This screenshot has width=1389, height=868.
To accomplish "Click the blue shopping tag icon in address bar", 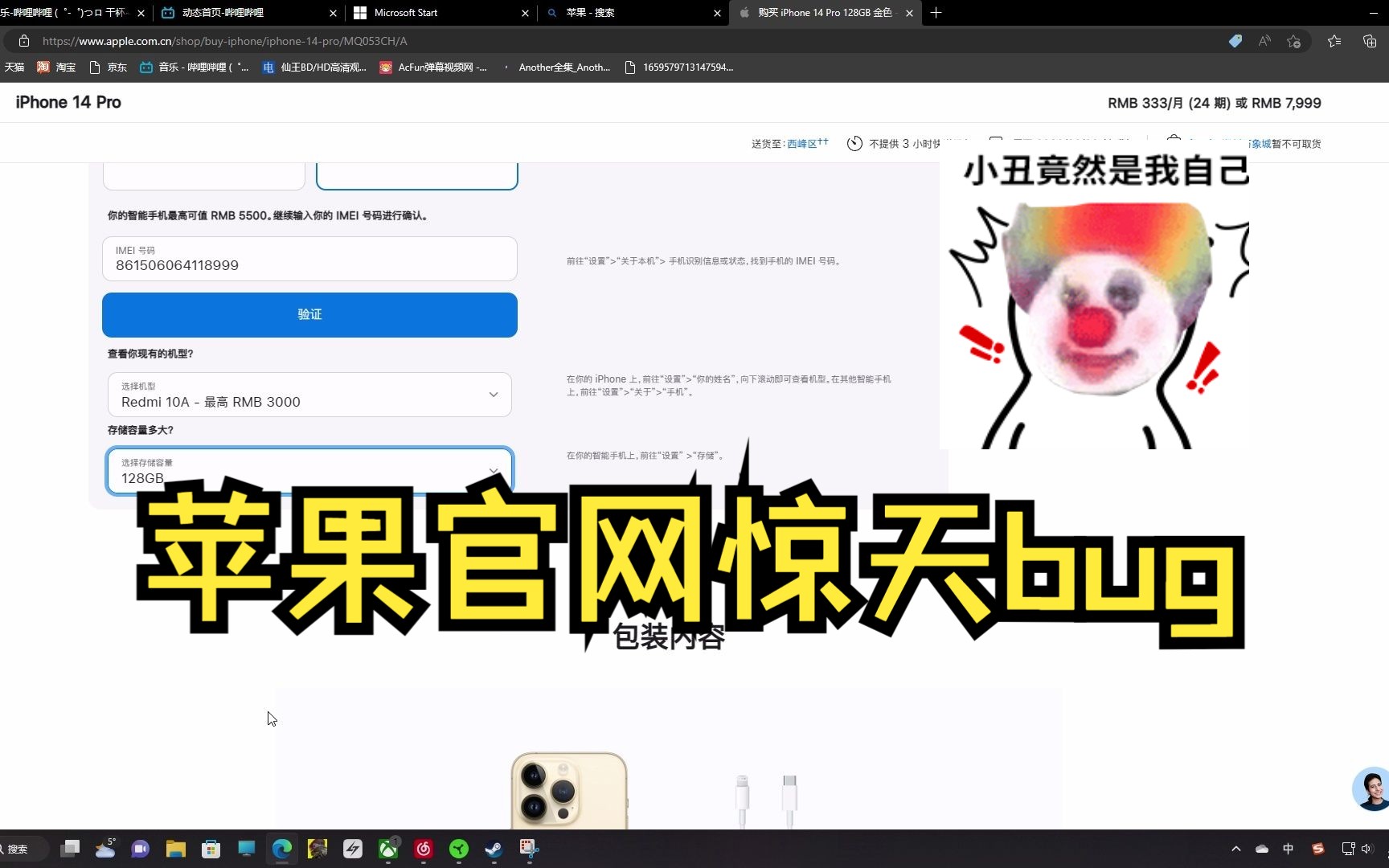I will coord(1235,41).
